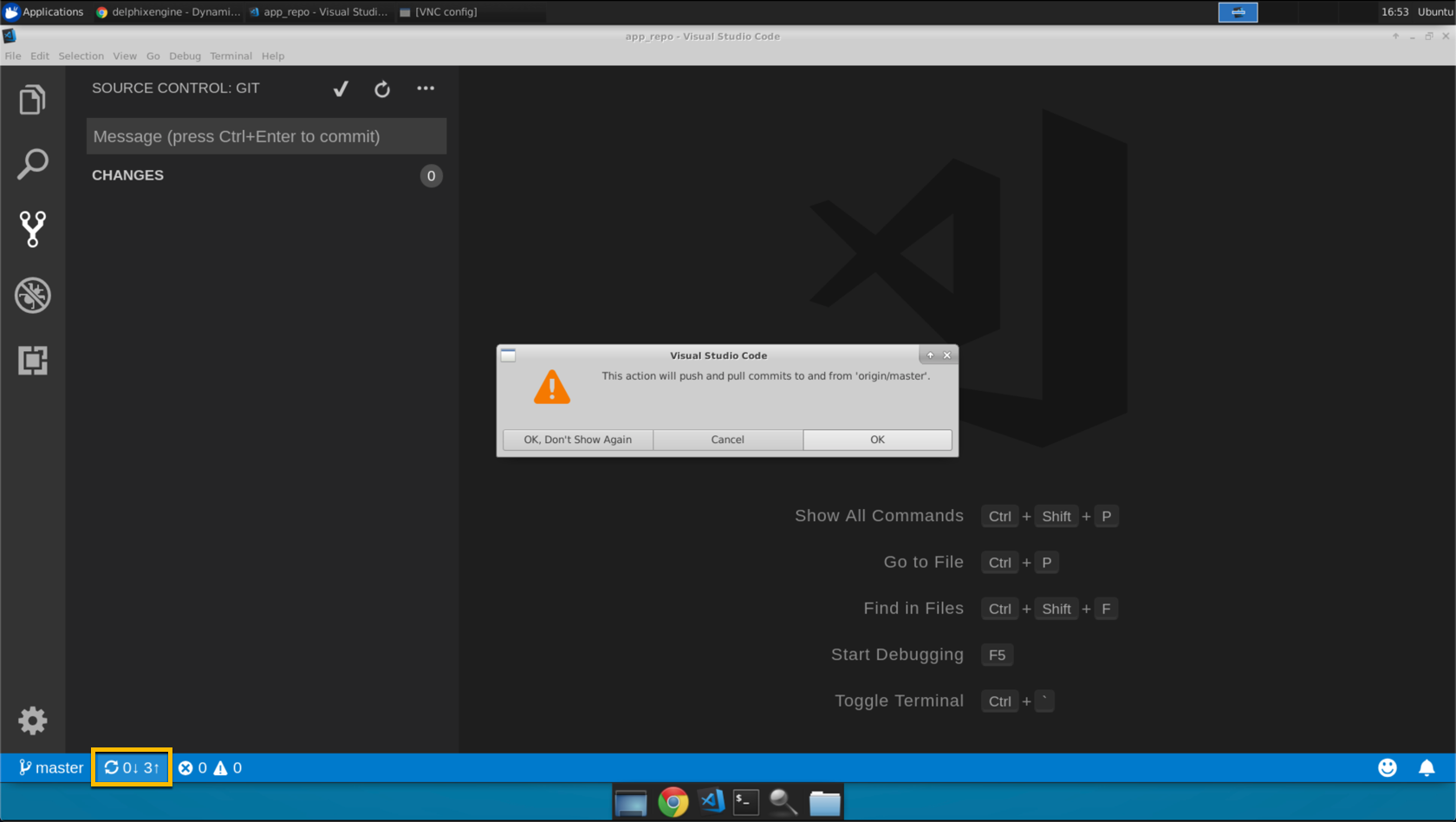Open the Applications menu in top panel
1456x822 pixels.
44,12
